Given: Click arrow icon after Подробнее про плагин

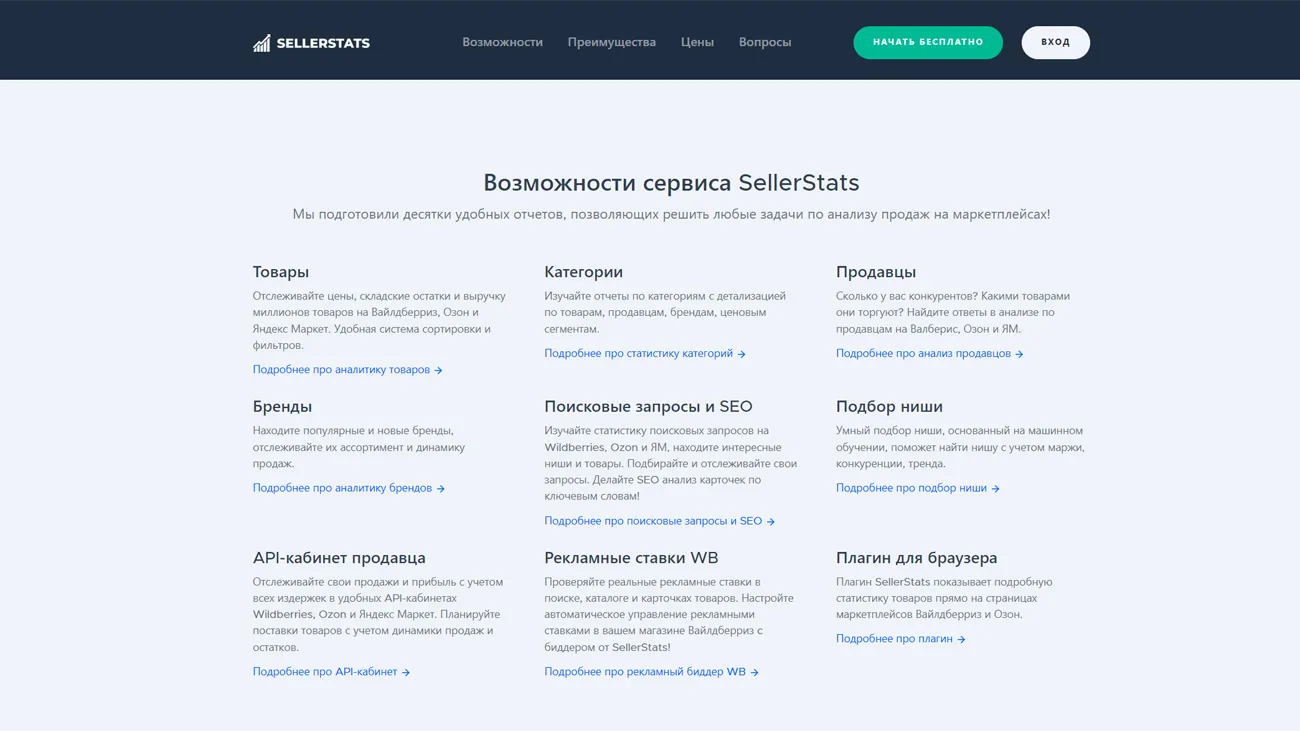Looking at the screenshot, I should pos(961,640).
